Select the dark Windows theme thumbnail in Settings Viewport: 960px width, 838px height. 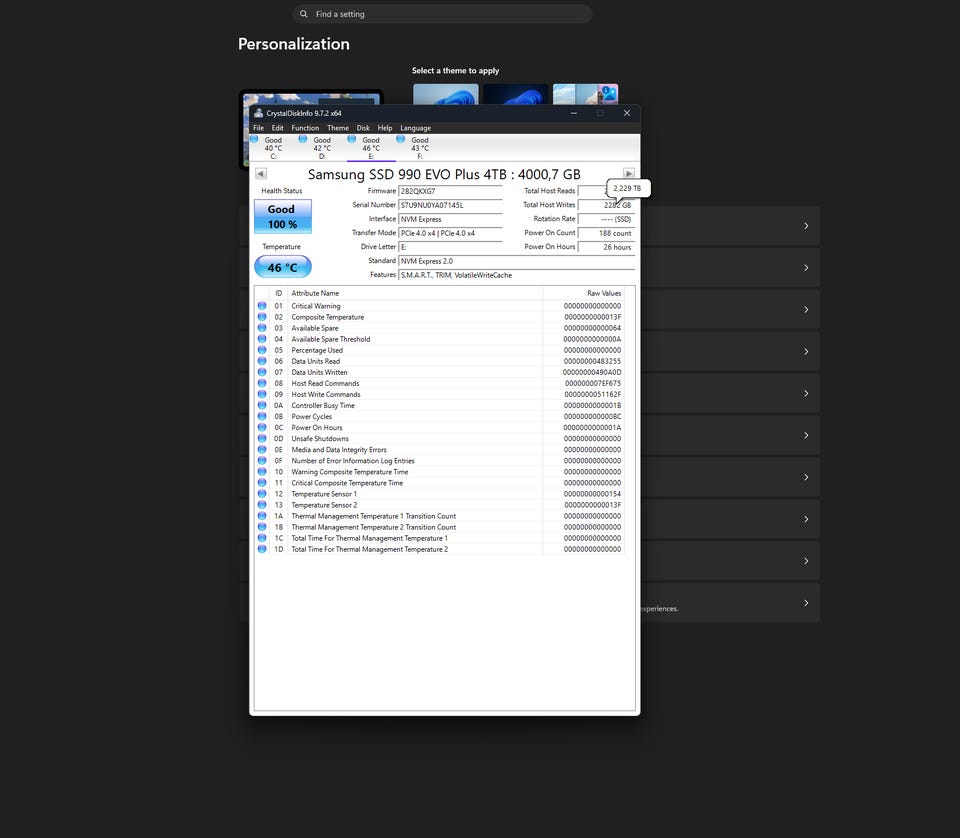(516, 94)
